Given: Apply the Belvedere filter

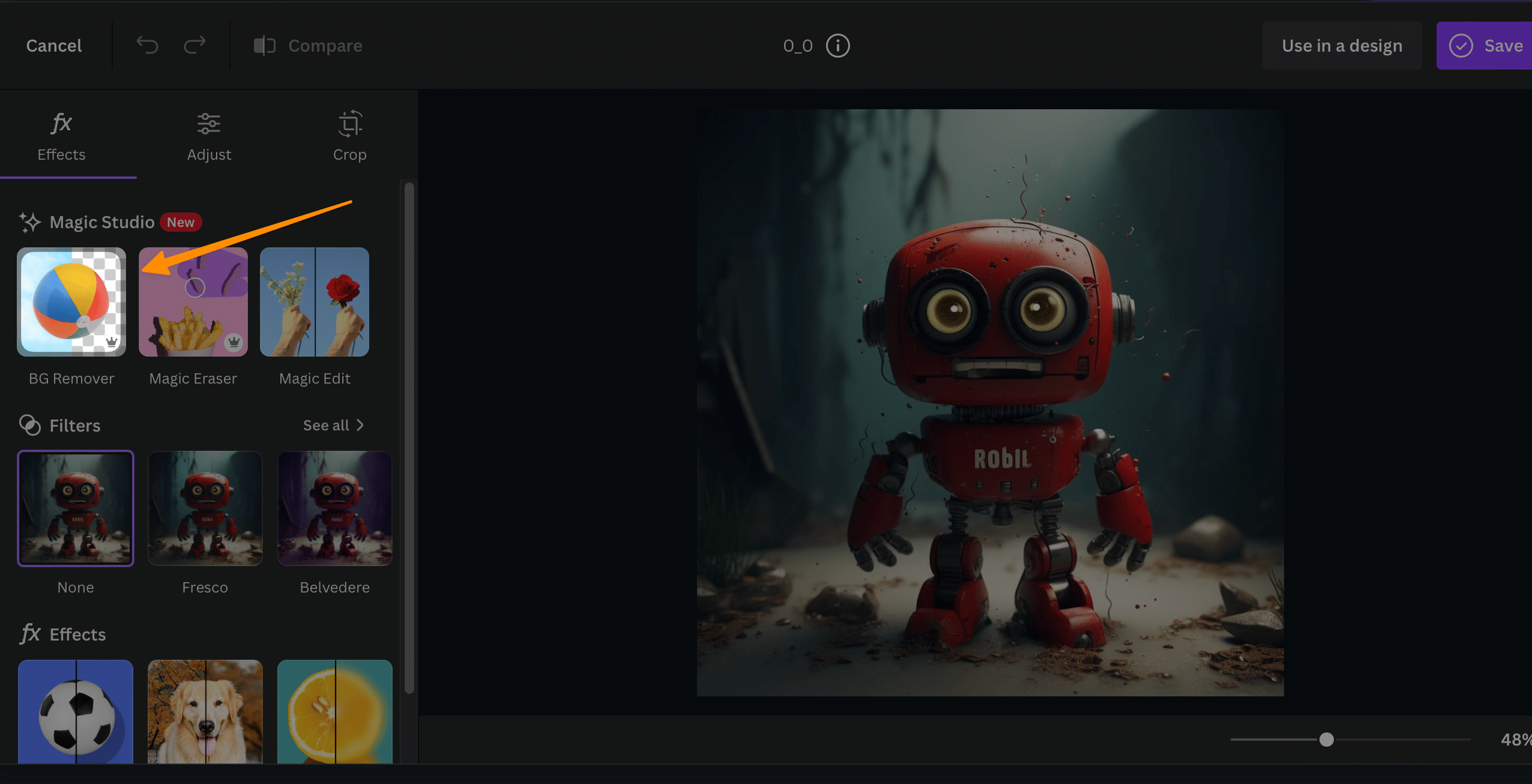Looking at the screenshot, I should pos(335,508).
